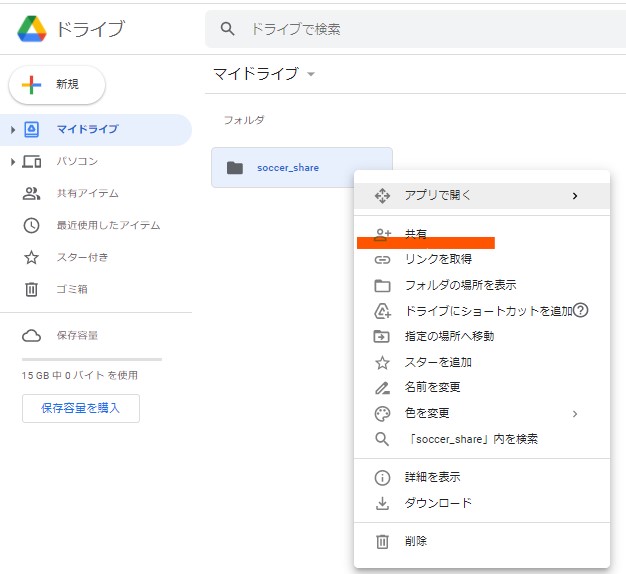Click the star icon for スター付き

pyautogui.click(x=32, y=258)
